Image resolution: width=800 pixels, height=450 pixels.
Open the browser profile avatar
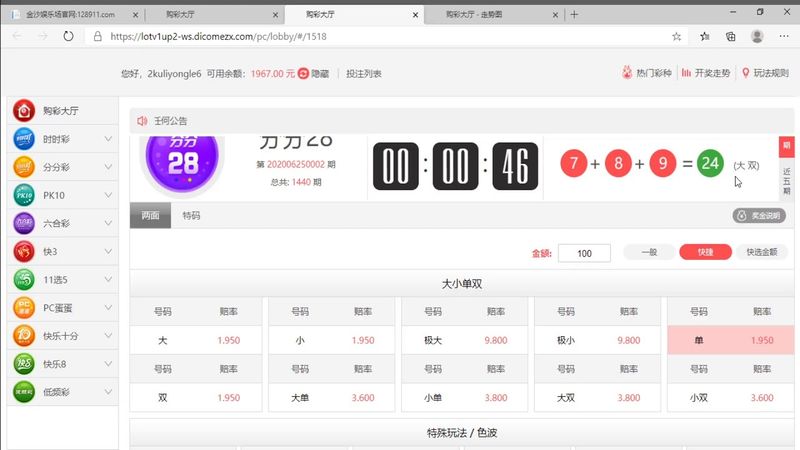pos(757,36)
